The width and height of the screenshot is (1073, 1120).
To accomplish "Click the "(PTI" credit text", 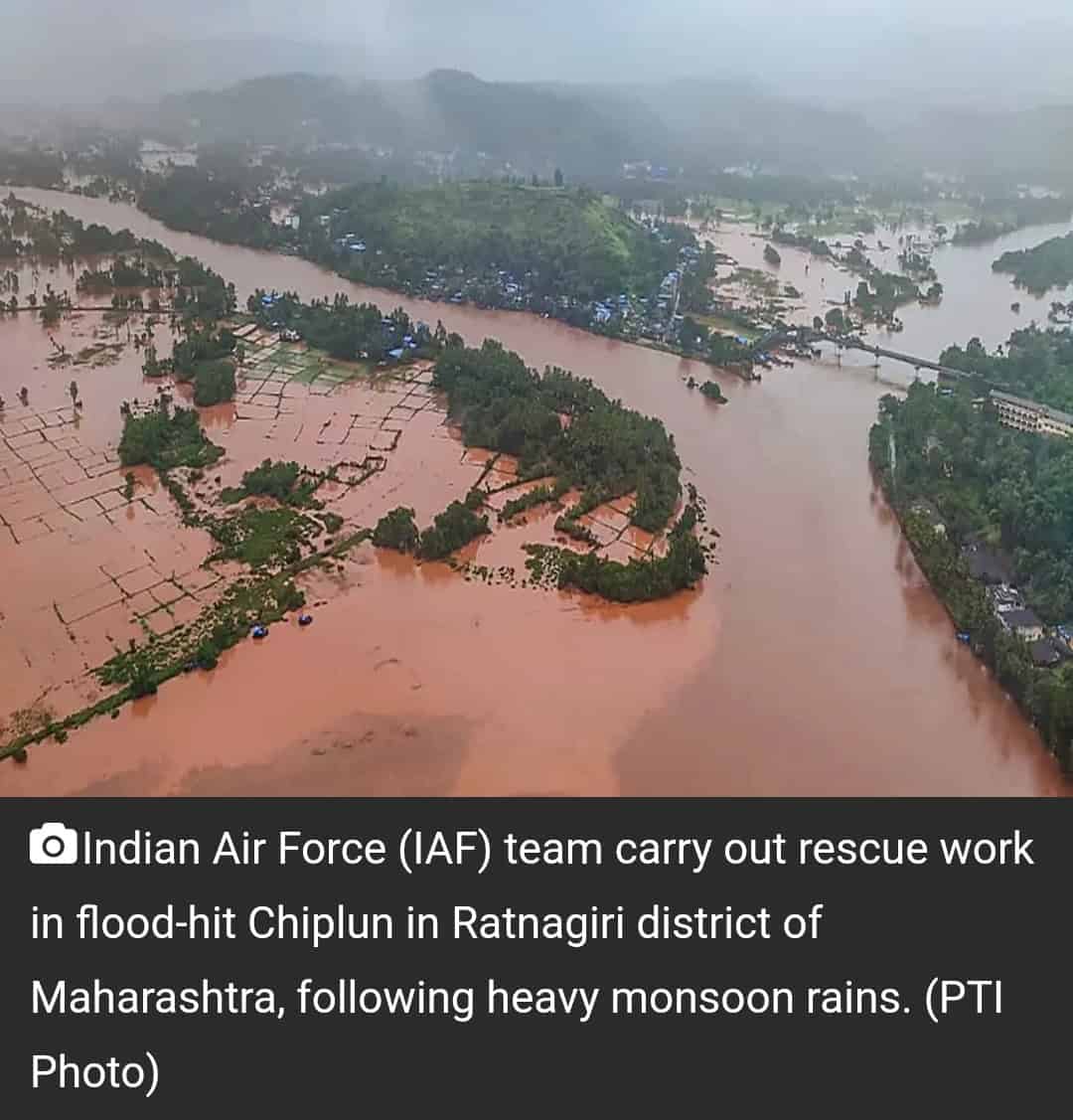I will coord(964,998).
